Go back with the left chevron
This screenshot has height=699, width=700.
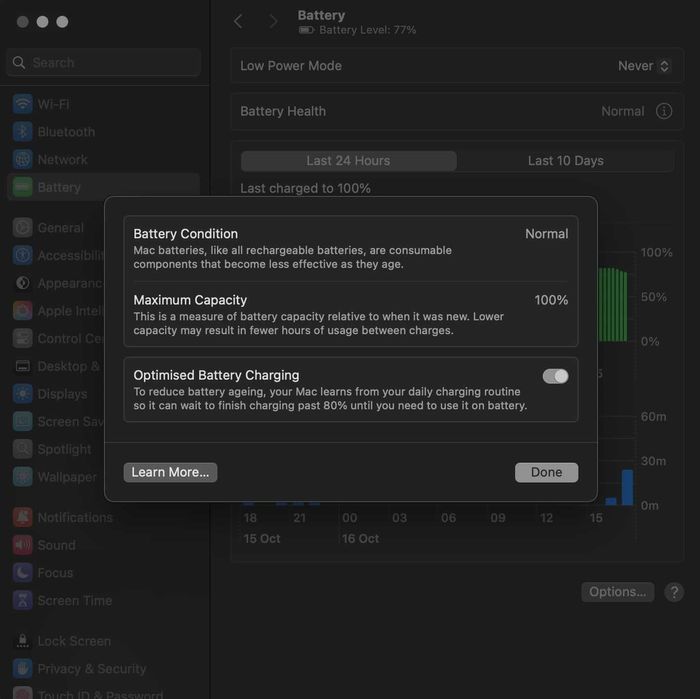pos(238,21)
